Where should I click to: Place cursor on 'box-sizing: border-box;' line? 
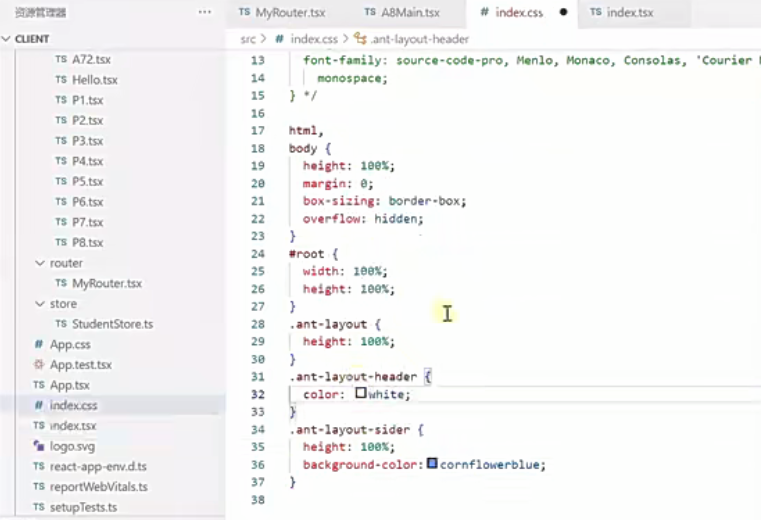(384, 201)
